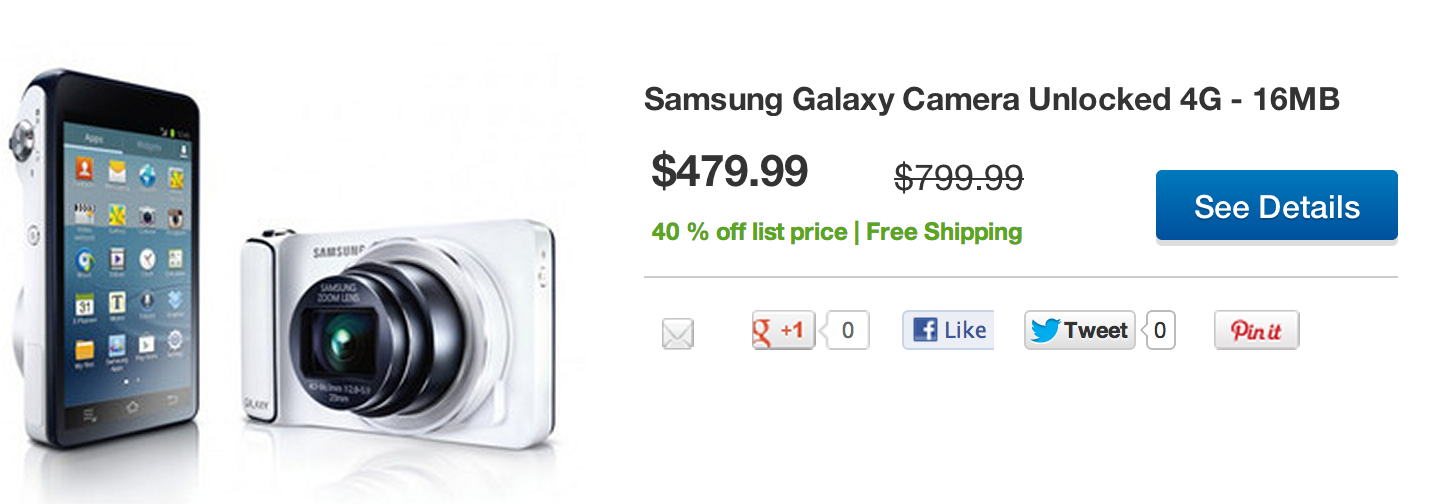
Task: Open the Samsung Galaxy Camera product title
Action: (991, 100)
